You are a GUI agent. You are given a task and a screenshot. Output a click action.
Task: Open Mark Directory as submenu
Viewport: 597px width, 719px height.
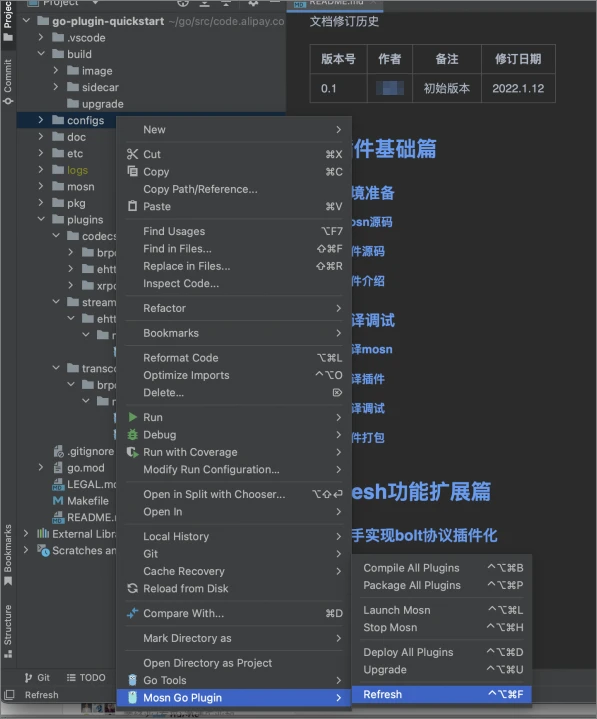click(234, 638)
